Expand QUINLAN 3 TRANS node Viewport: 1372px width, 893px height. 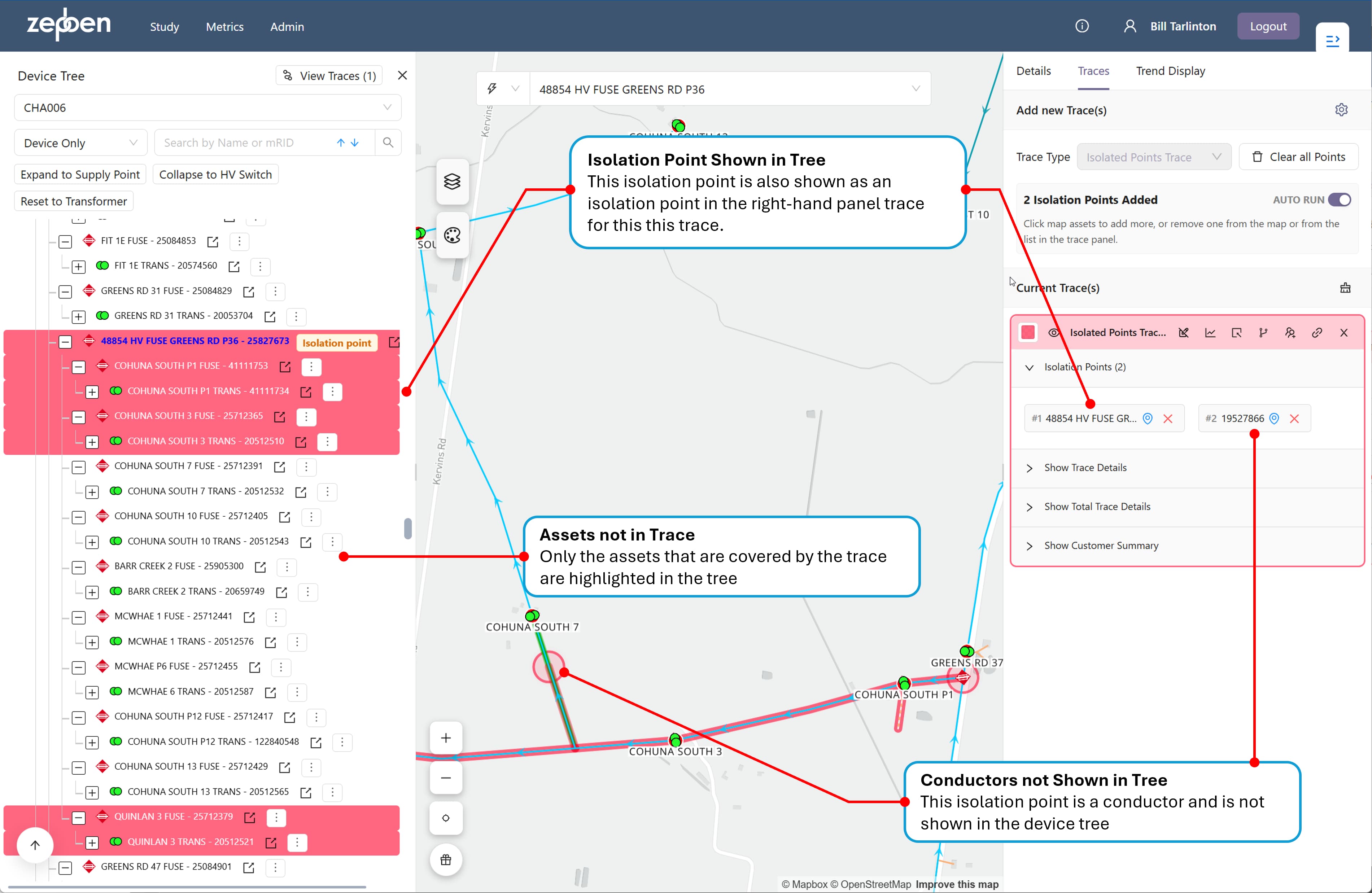tap(92, 843)
